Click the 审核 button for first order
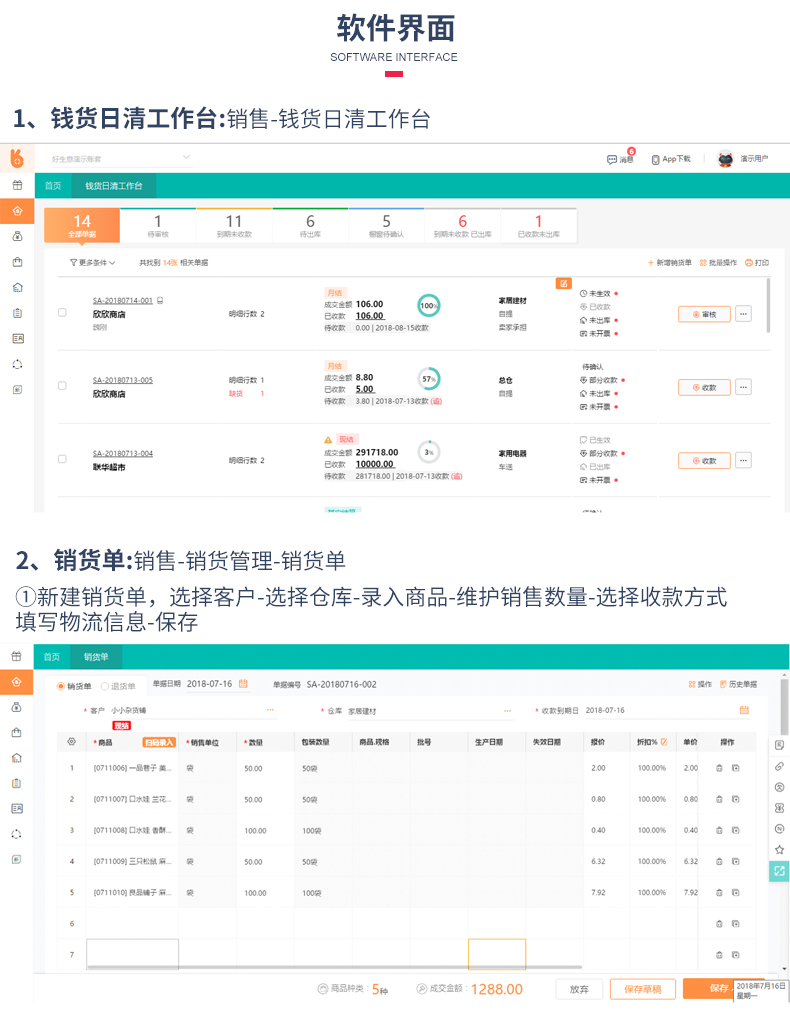Image resolution: width=790 pixels, height=1015 pixels. point(704,314)
